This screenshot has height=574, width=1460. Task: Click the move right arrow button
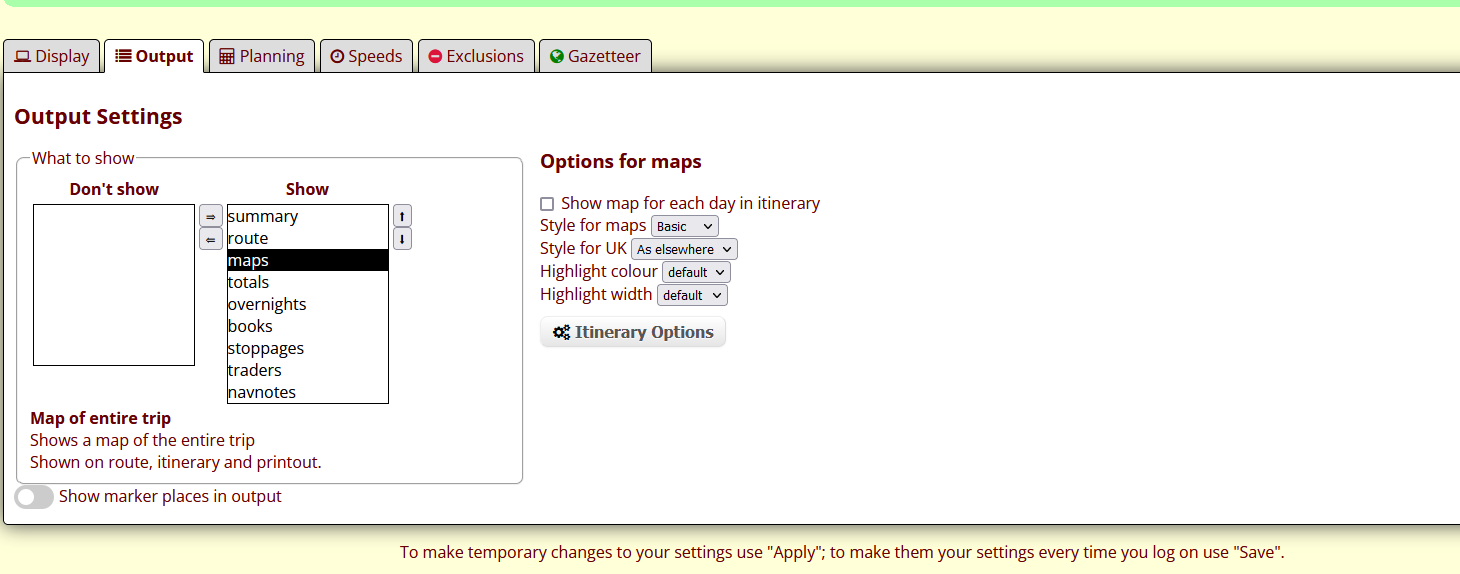click(x=210, y=216)
